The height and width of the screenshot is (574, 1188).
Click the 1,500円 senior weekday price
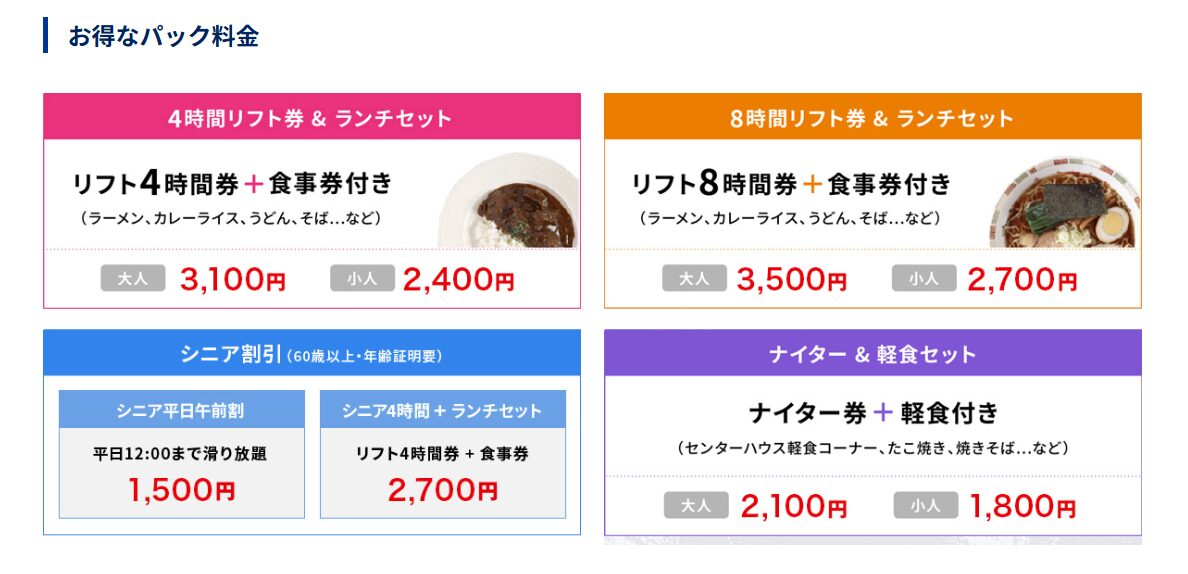point(181,490)
